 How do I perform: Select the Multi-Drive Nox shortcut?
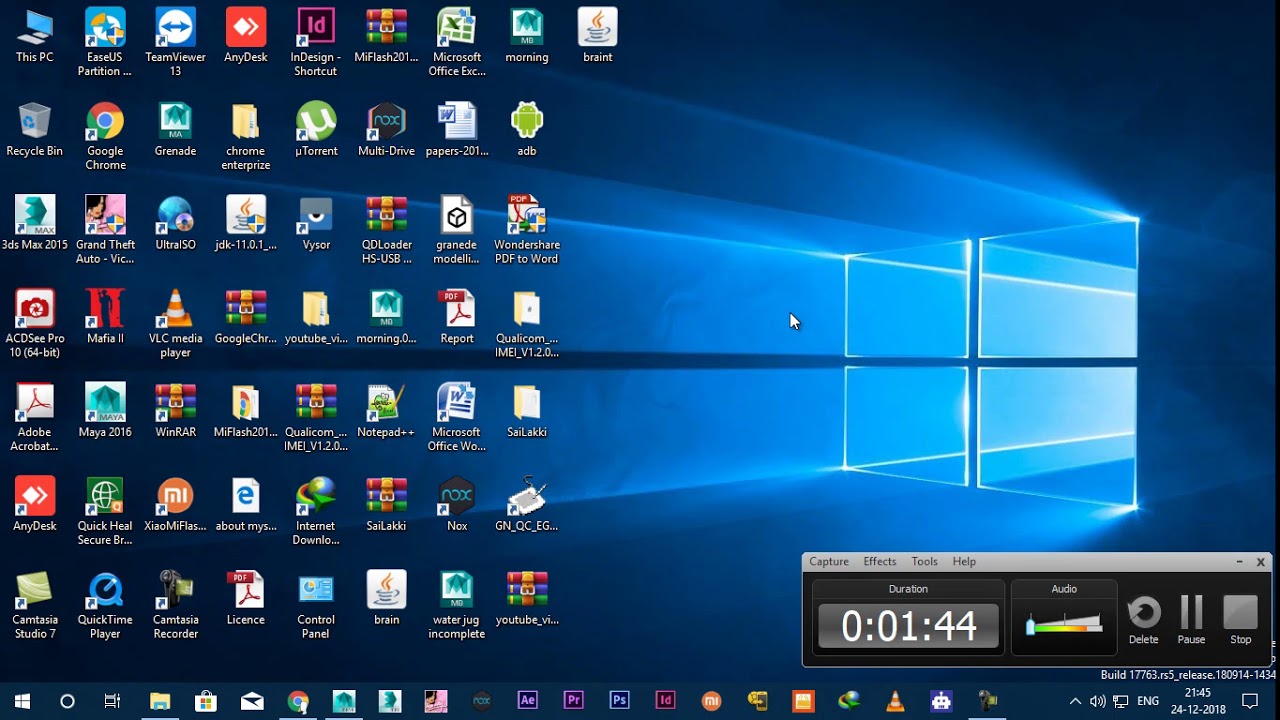tap(386, 131)
